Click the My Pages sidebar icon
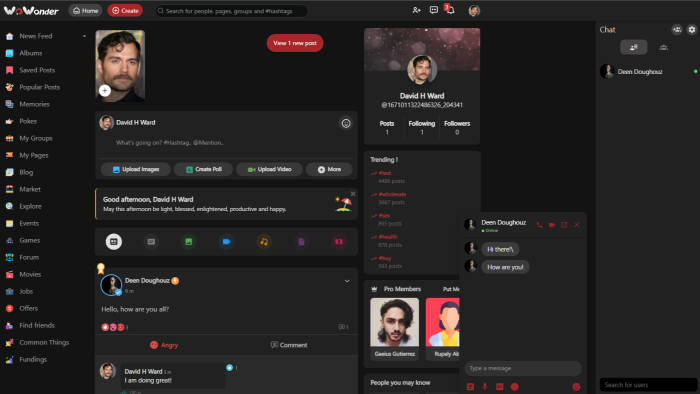 pyautogui.click(x=9, y=155)
